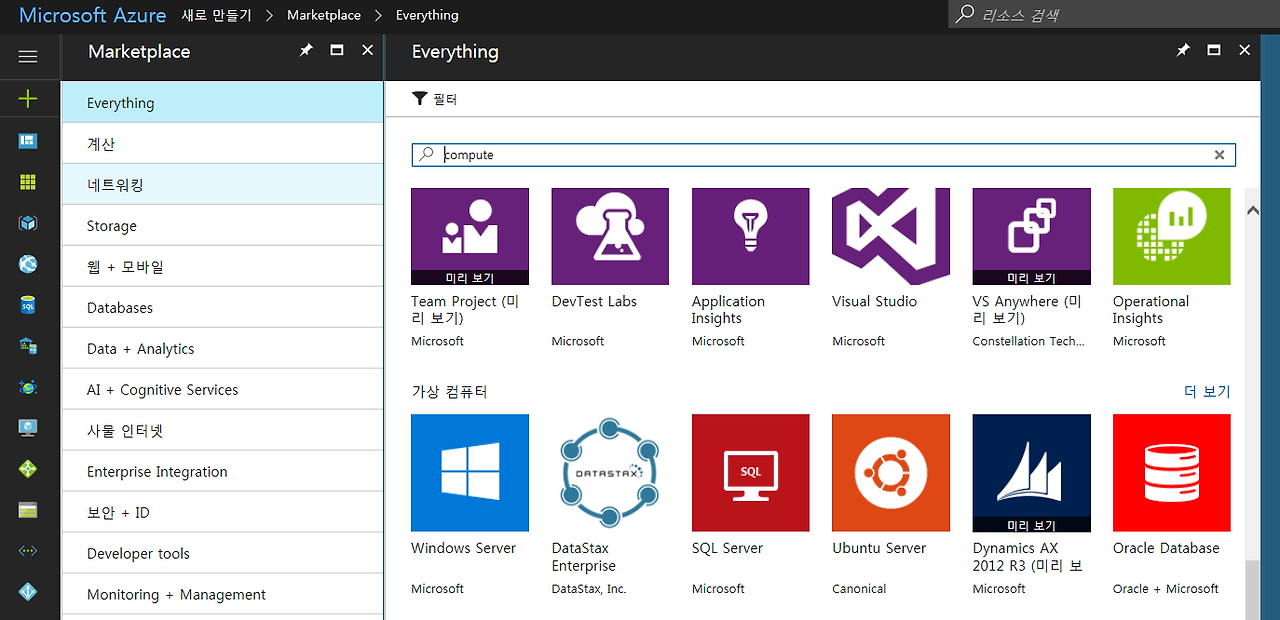This screenshot has height=620, width=1280.
Task: Select the 보안 + ID category
Action: coord(222,513)
